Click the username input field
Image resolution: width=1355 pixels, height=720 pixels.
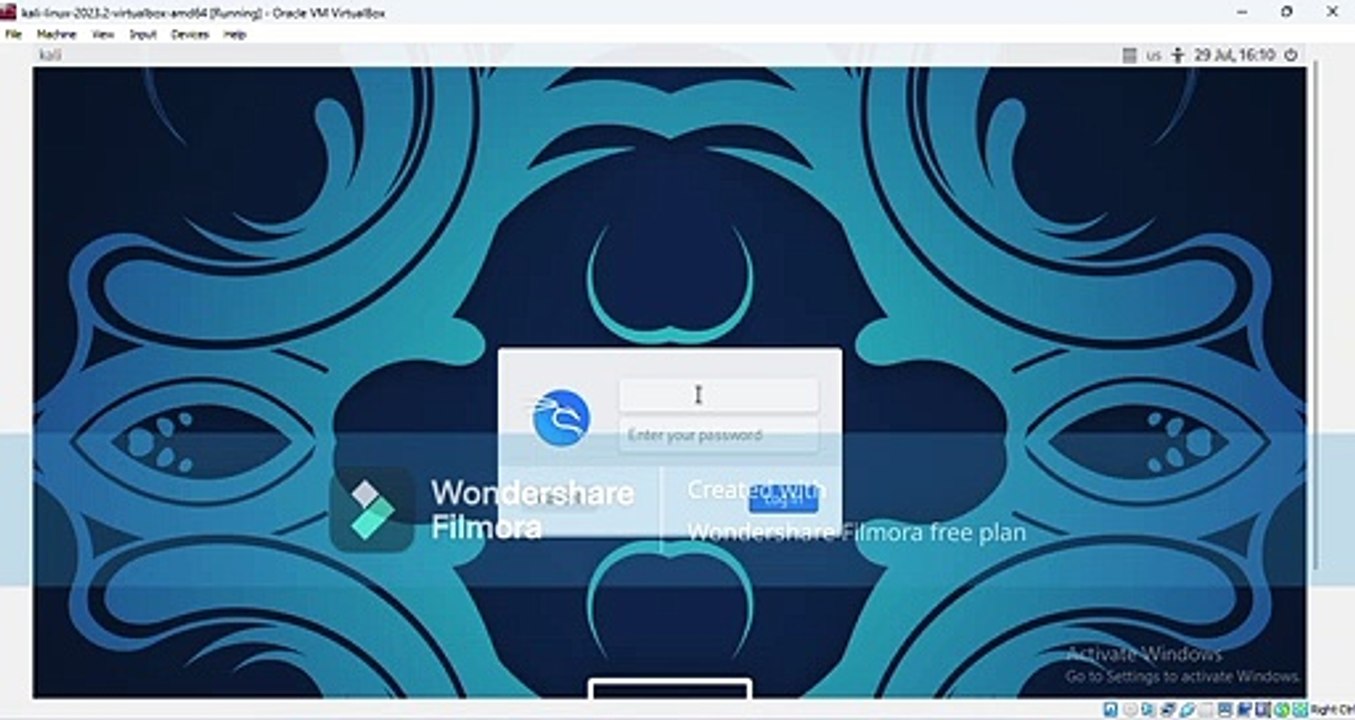tap(718, 395)
